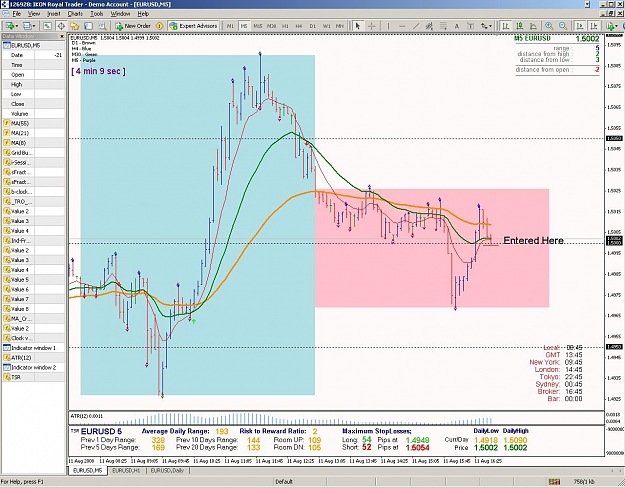The image size is (625, 488).
Task: Select the Cursor arrow tool
Action: click(x=358, y=26)
